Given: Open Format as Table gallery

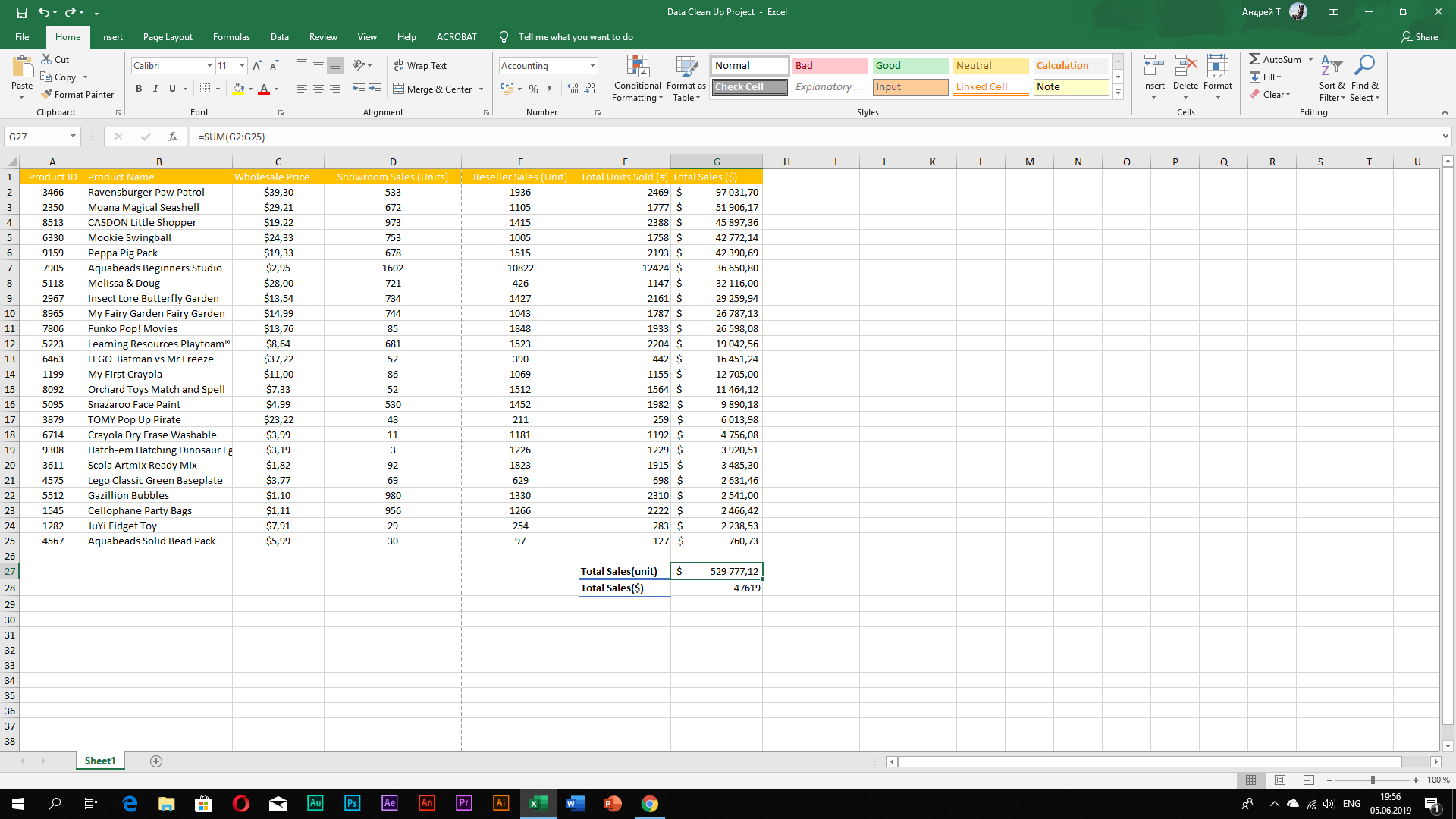Looking at the screenshot, I should [x=686, y=78].
